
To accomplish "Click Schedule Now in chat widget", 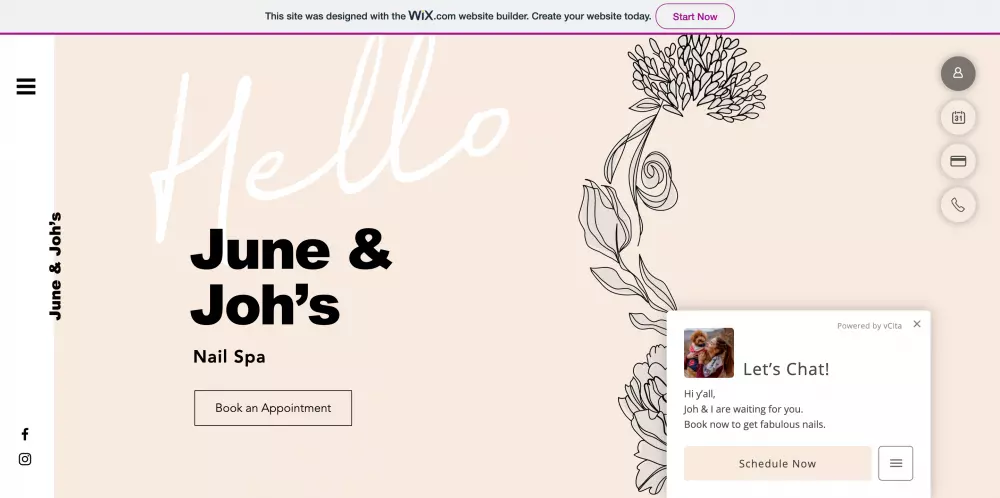I will point(777,464).
